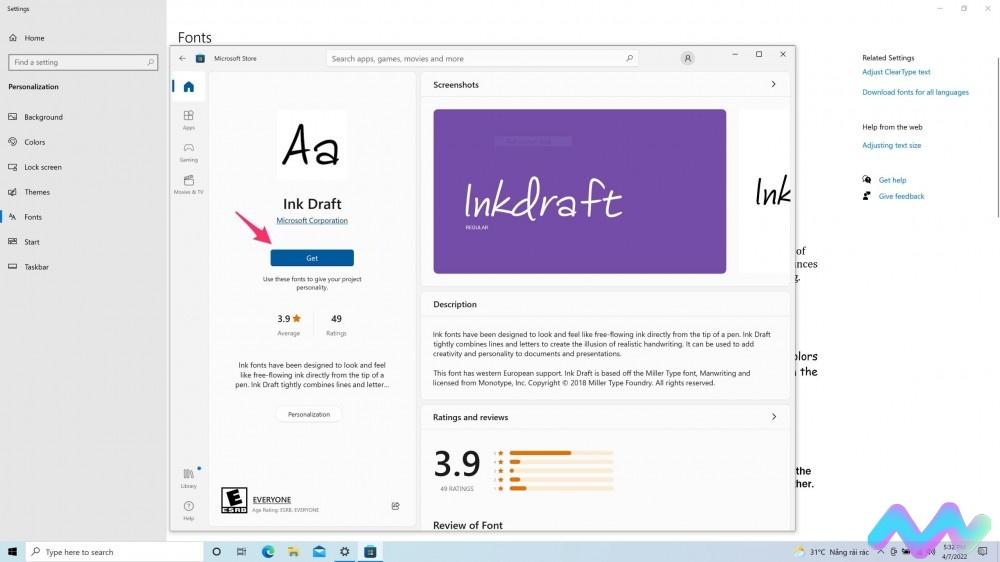Open Microsoft Edge from taskbar
The height and width of the screenshot is (562, 1000).
pyautogui.click(x=268, y=552)
